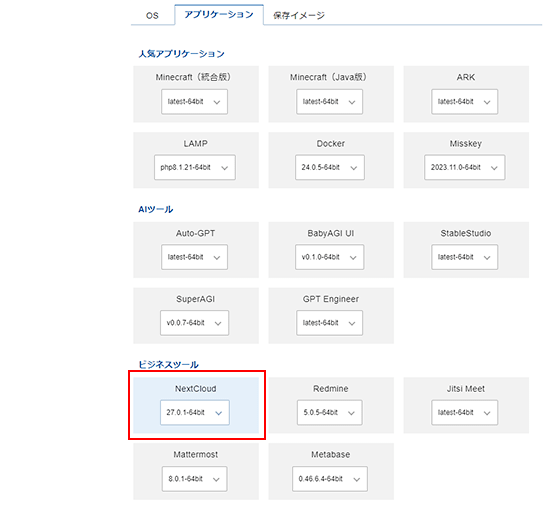Expand Metabase 0.46.6.4-64bit dropdown
The image size is (550, 507).
tap(330, 479)
